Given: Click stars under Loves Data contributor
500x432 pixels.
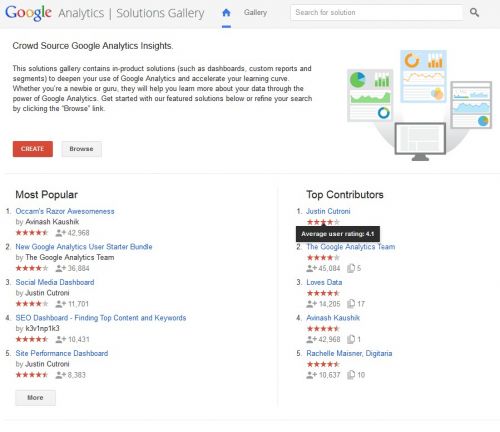Looking at the screenshot, I should (323, 293).
